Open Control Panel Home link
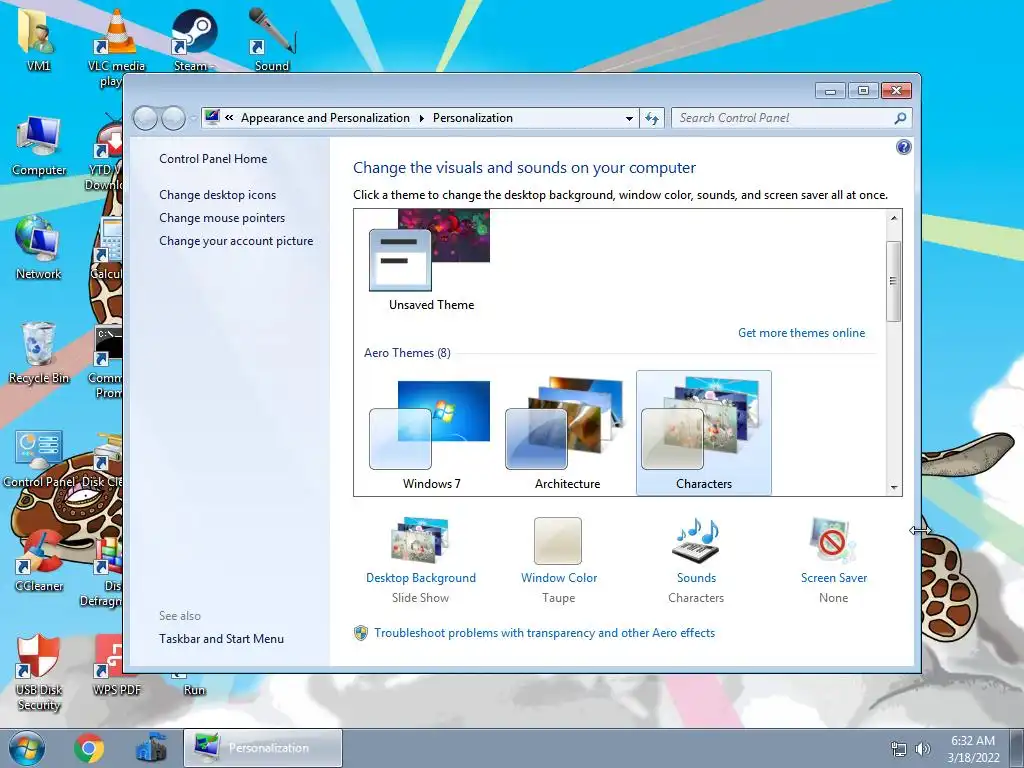The height and width of the screenshot is (768, 1024). point(213,159)
